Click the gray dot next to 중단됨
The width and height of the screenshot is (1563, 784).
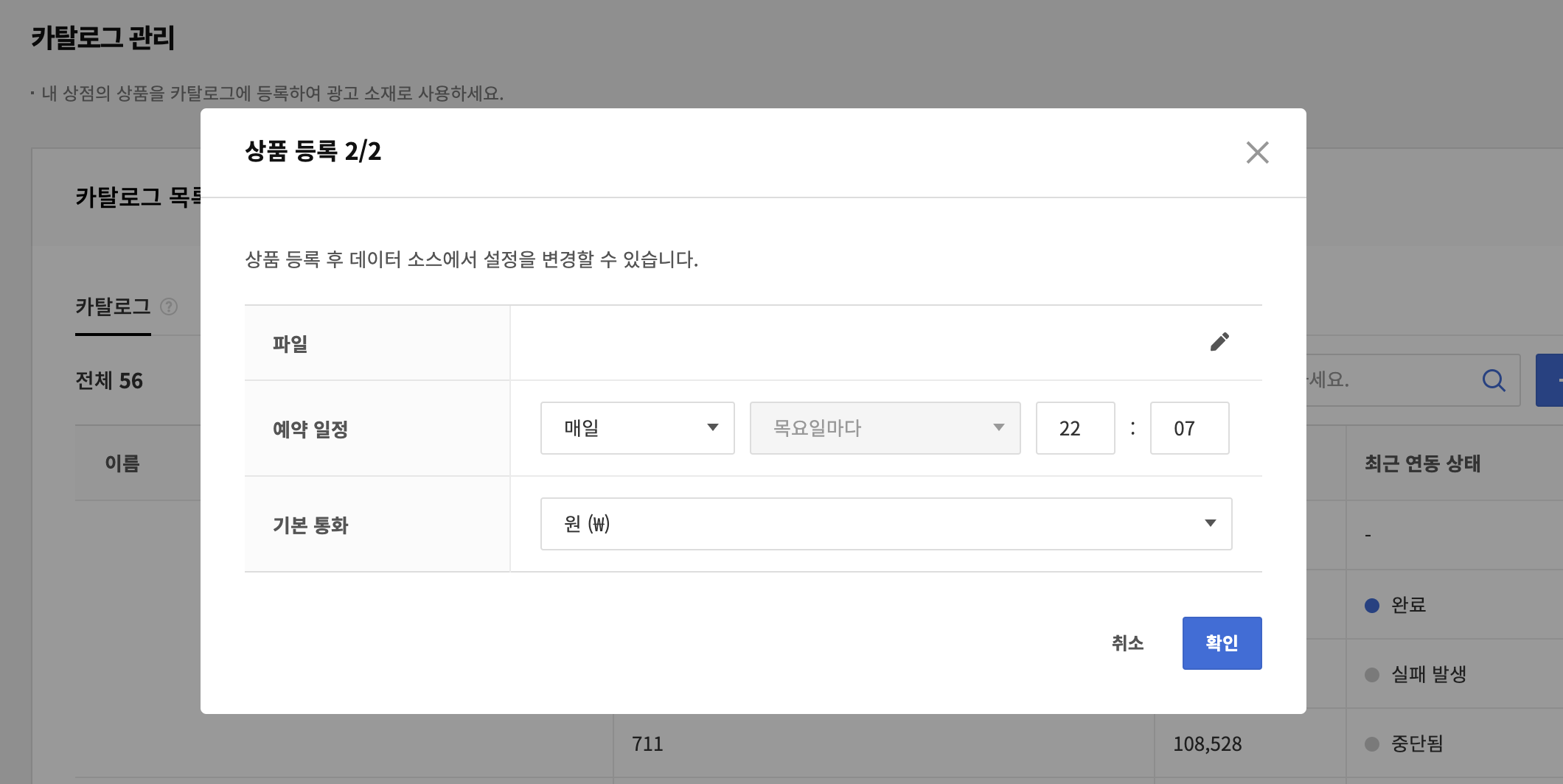(x=1371, y=744)
